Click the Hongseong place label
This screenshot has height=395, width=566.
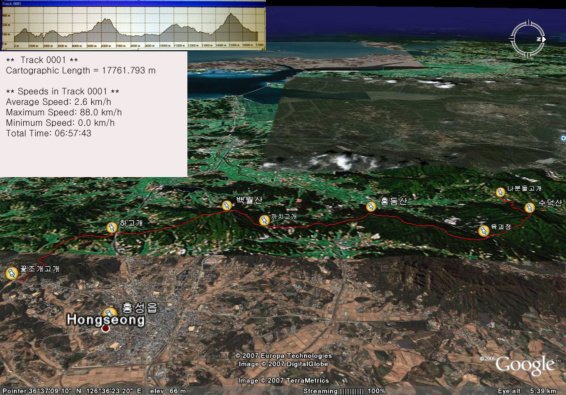(106, 320)
